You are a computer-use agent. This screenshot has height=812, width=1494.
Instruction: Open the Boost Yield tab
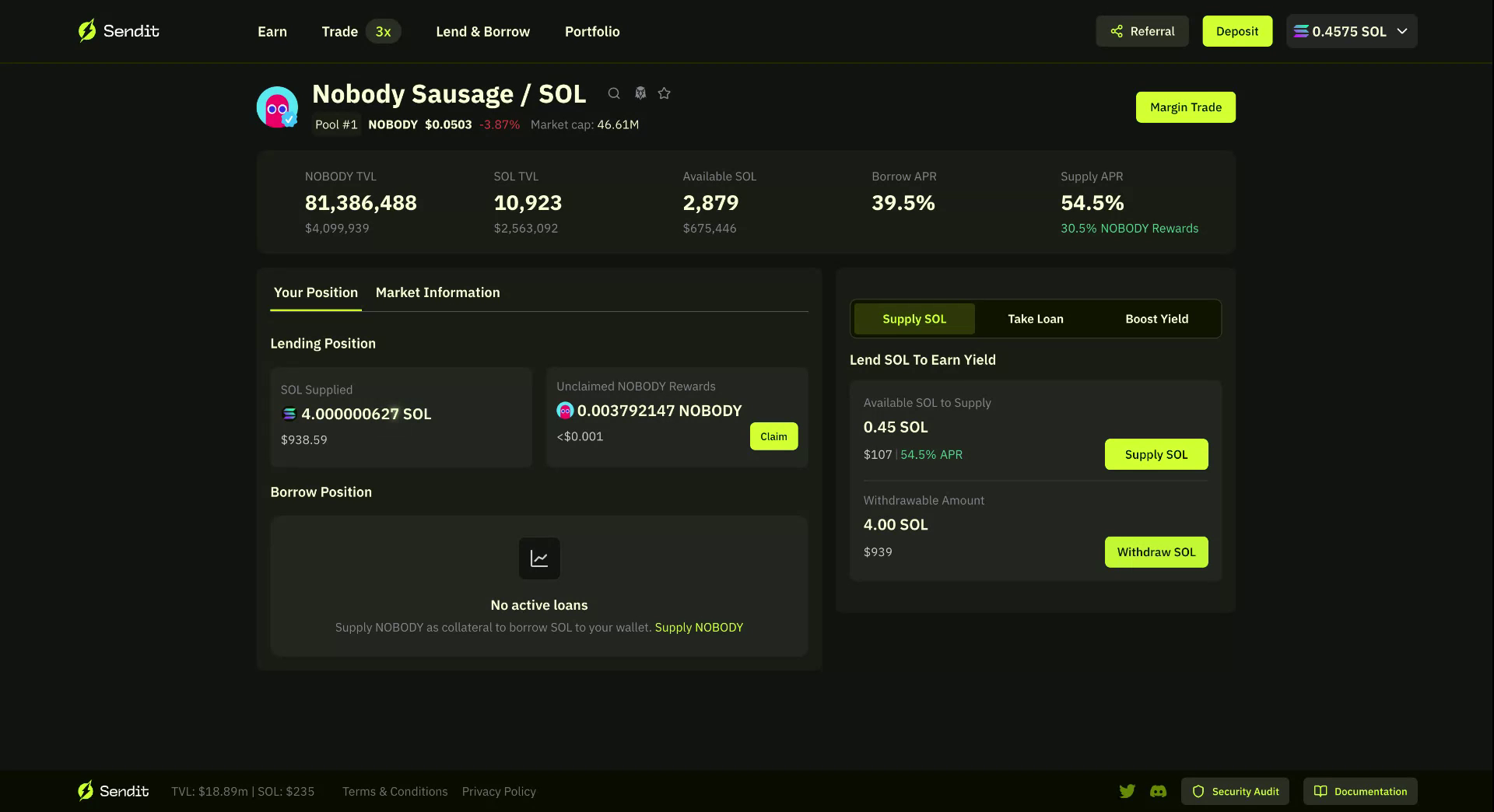1157,319
